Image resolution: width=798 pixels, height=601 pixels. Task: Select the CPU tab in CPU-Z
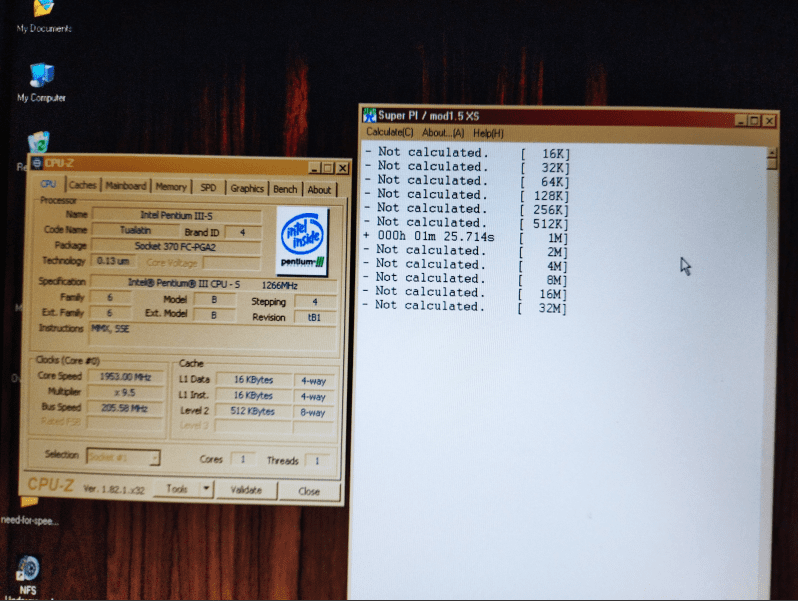[x=48, y=184]
